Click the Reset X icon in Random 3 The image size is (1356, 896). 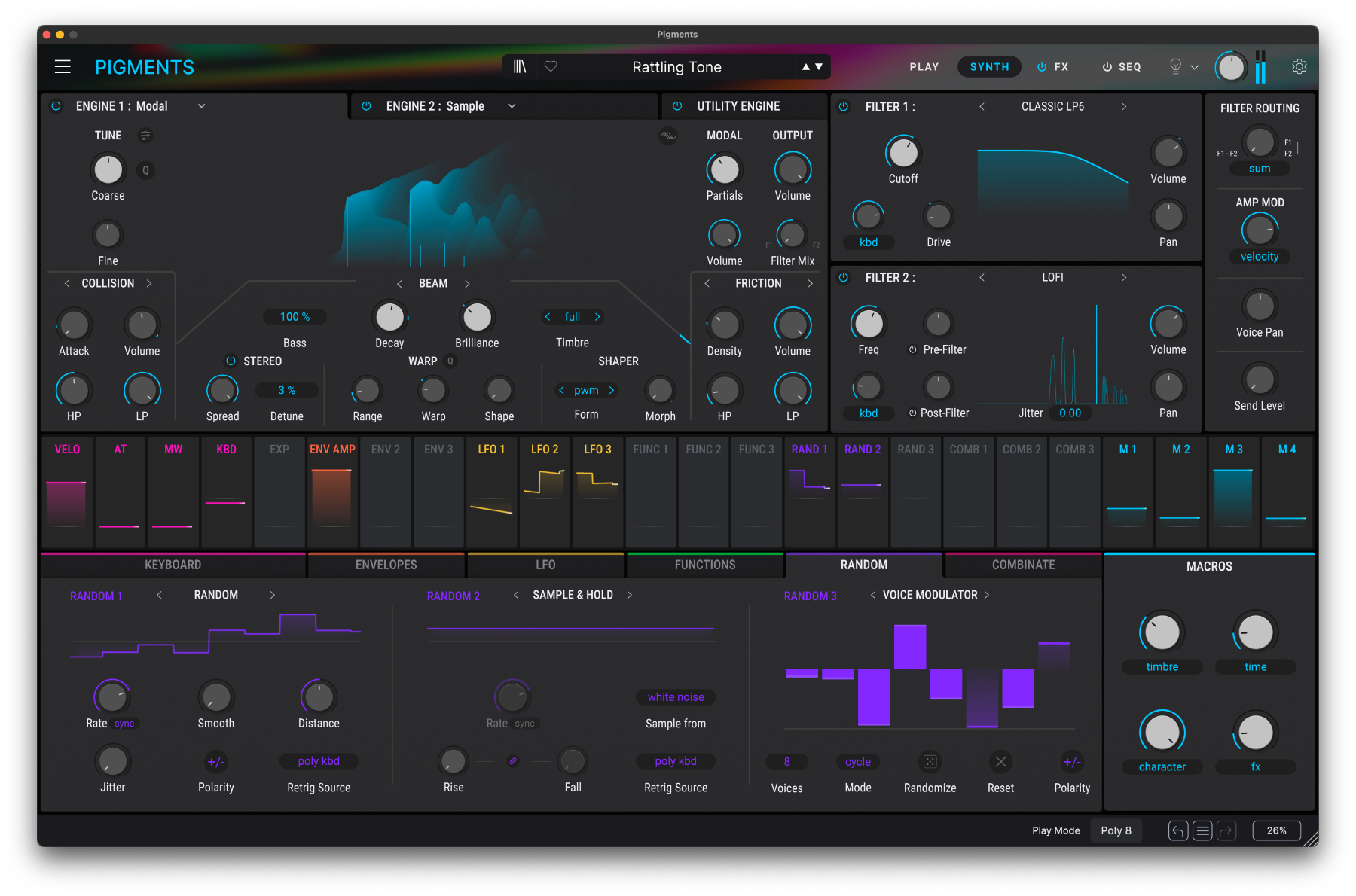(1000, 762)
